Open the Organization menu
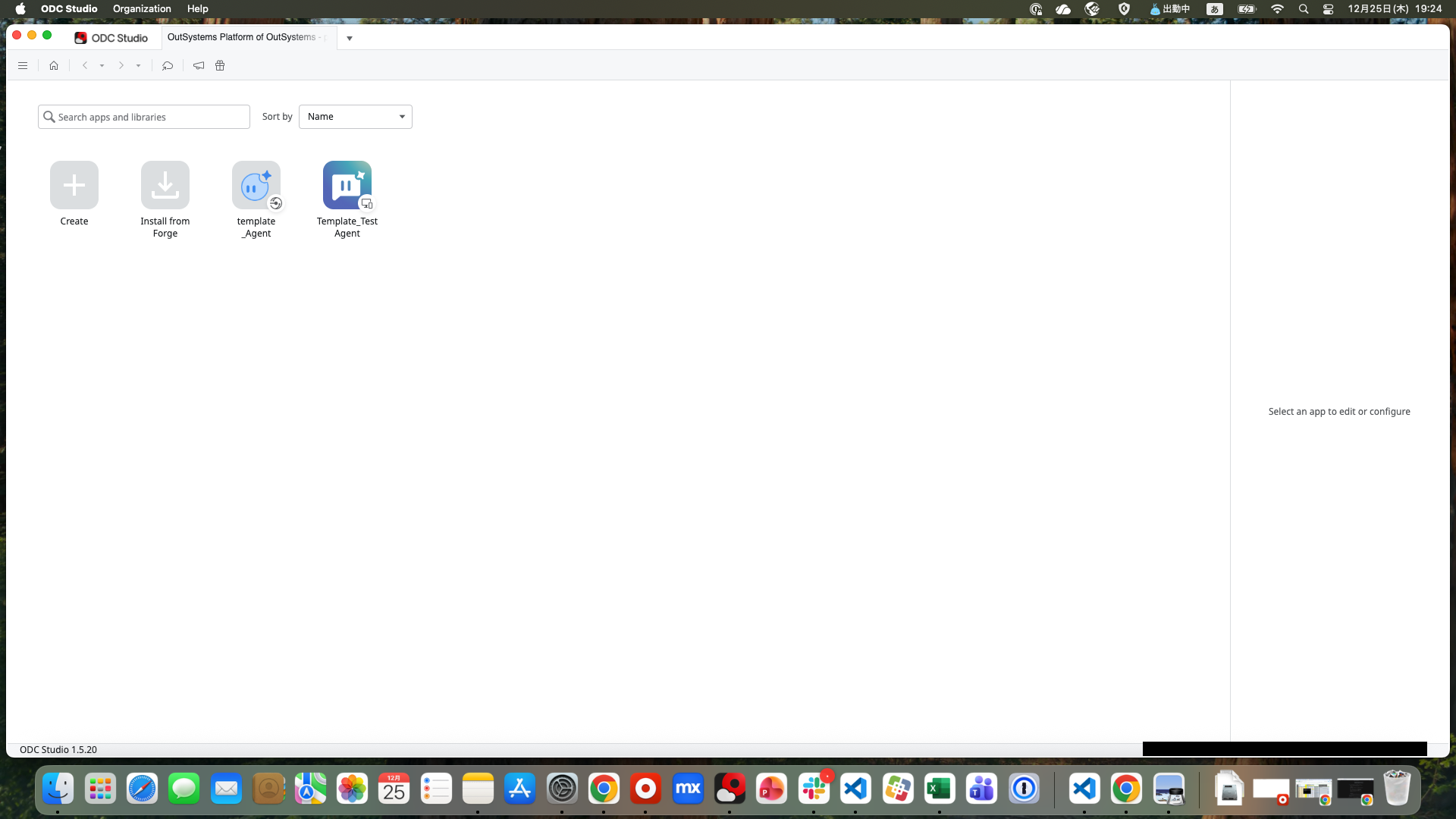Image resolution: width=1456 pixels, height=819 pixels. (x=142, y=9)
